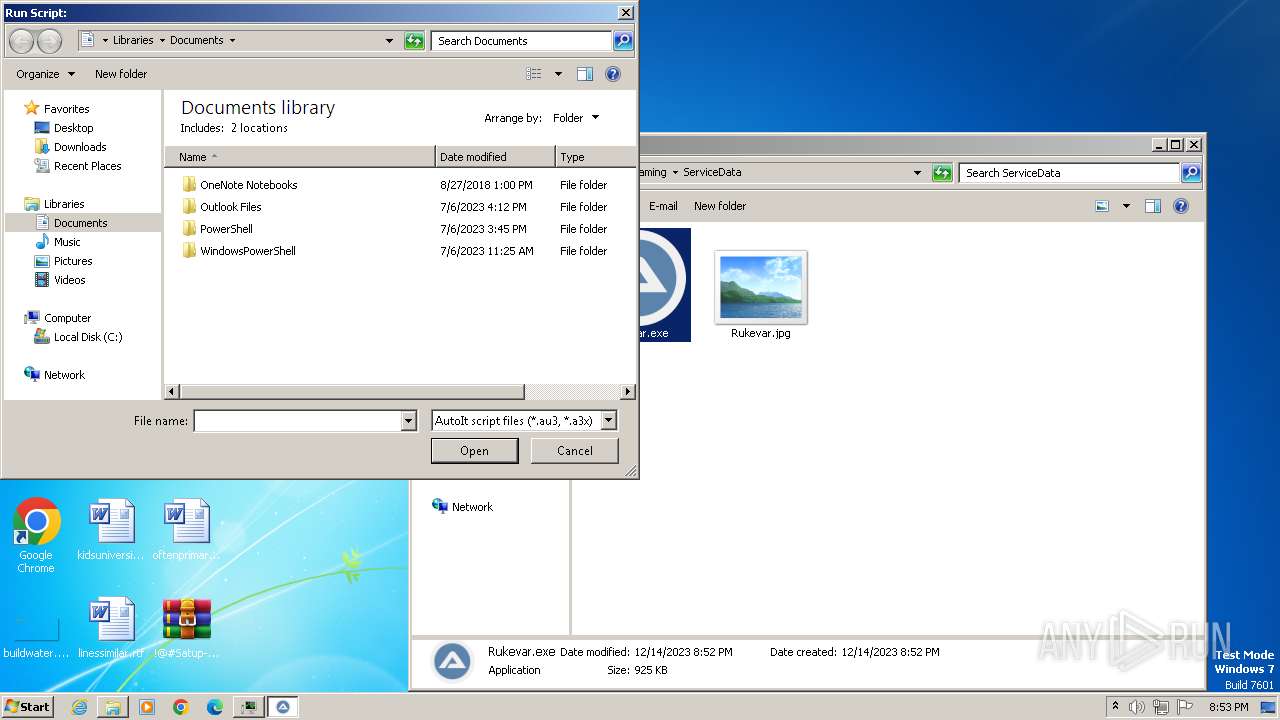Open Google Chrome desktop shortcut

coord(36,536)
